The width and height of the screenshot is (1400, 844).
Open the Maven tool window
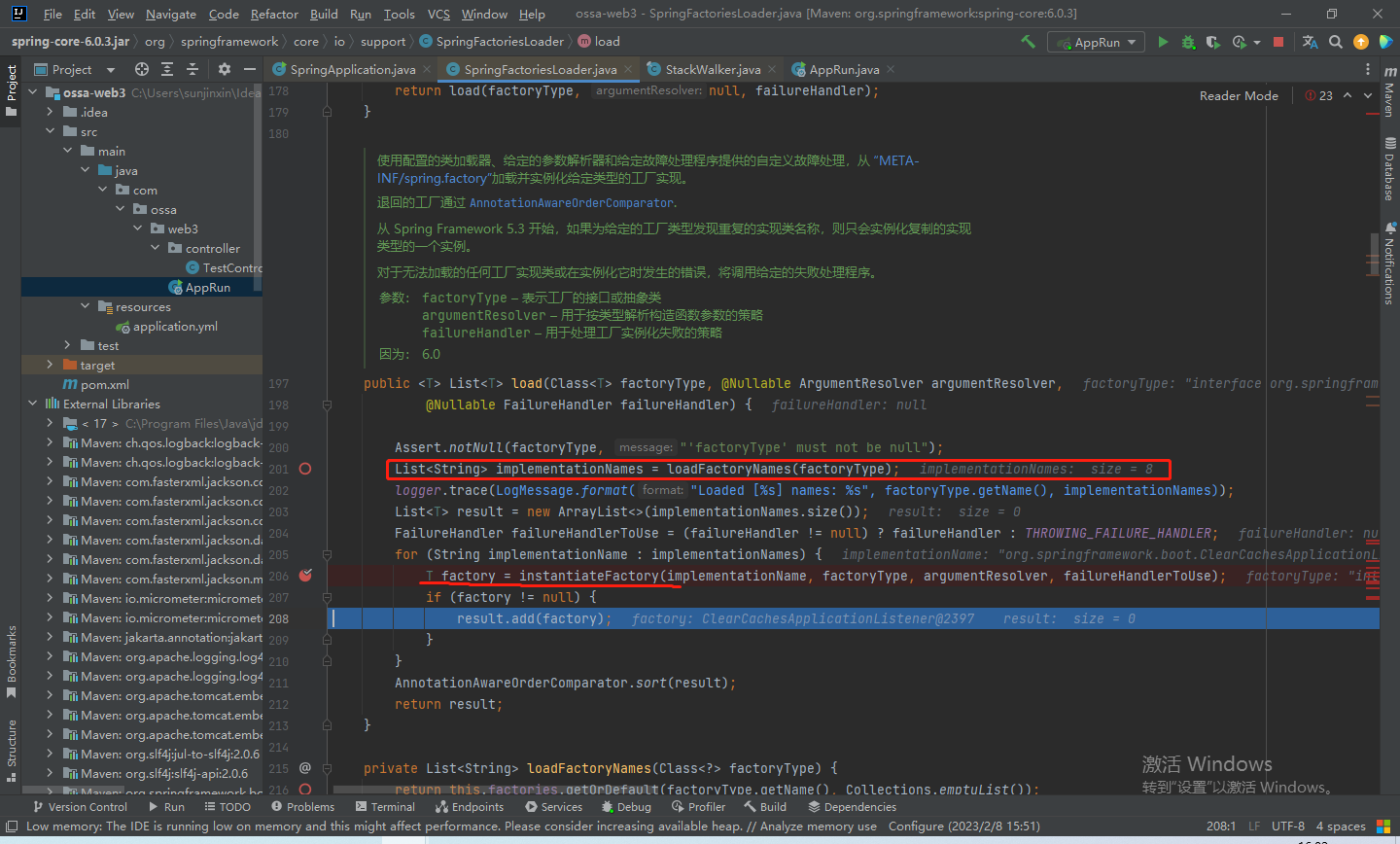tap(1389, 92)
